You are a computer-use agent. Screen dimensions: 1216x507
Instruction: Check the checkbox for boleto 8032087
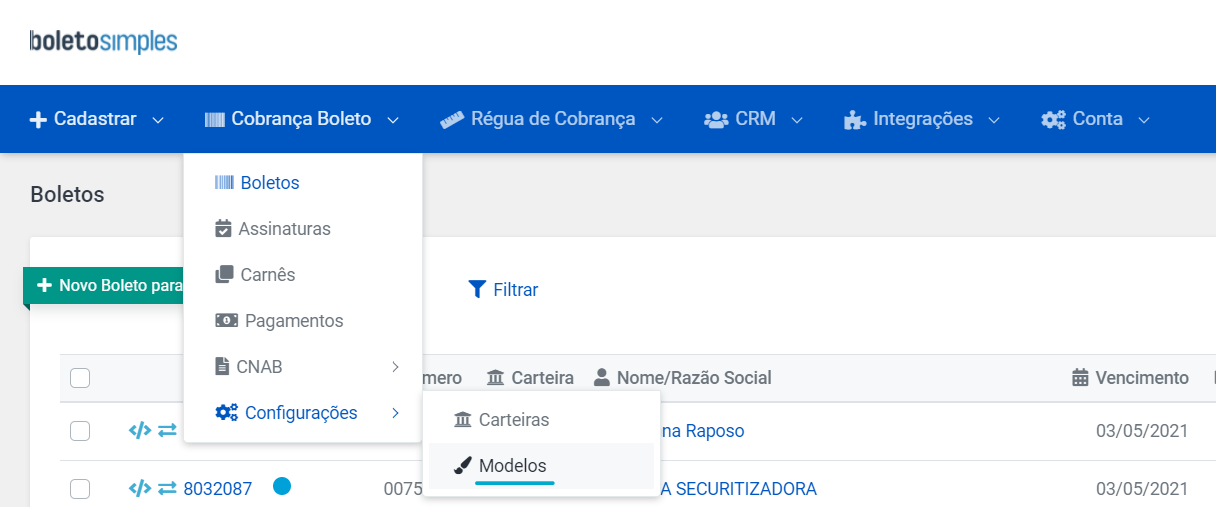(80, 489)
